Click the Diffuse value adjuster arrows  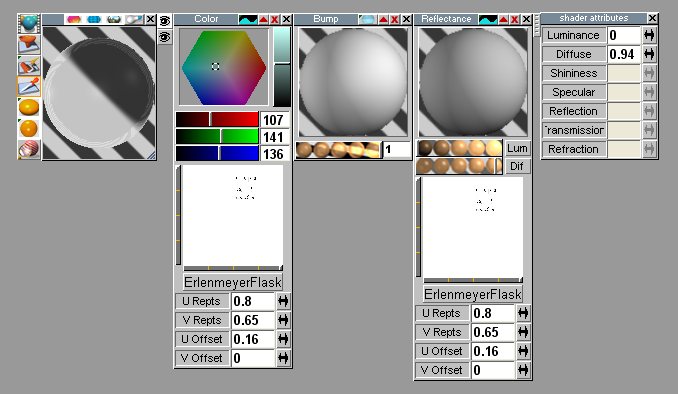tap(649, 54)
